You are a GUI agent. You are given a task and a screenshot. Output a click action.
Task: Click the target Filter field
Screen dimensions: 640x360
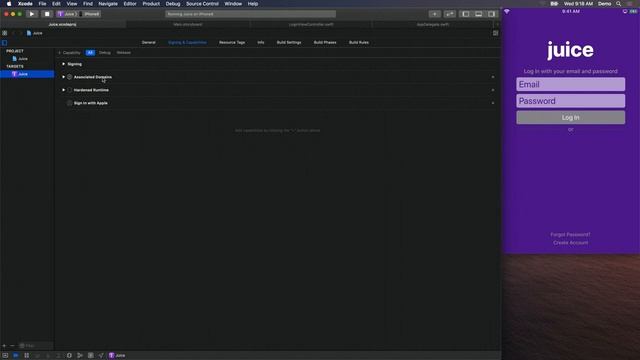point(35,346)
